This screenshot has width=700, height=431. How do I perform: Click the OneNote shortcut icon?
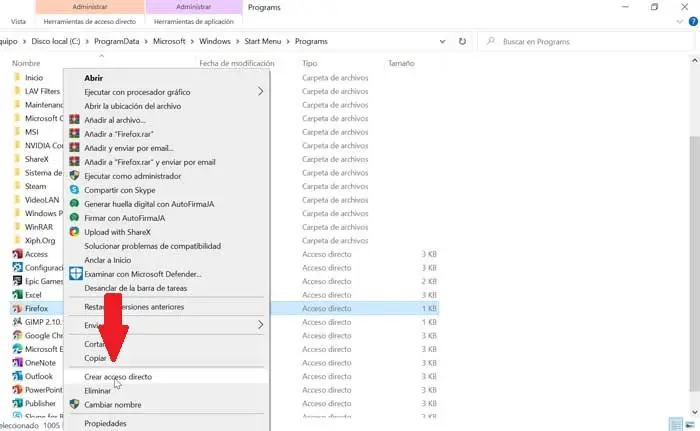17,363
